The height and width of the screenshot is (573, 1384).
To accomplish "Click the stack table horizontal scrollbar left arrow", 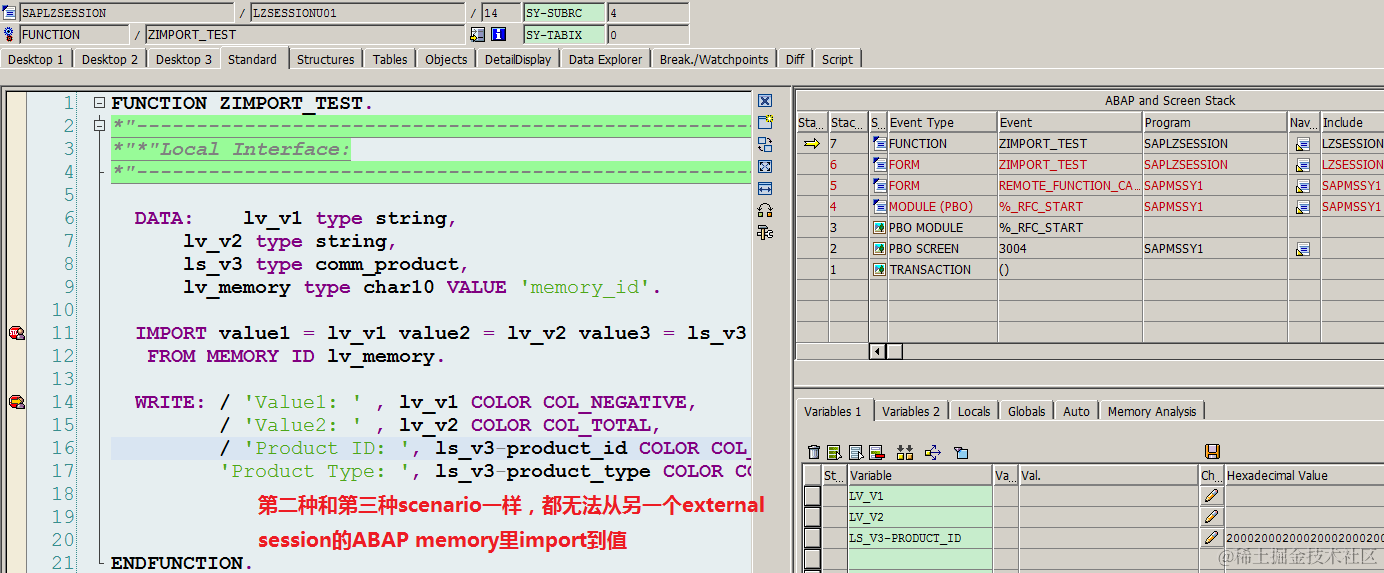I will (877, 351).
